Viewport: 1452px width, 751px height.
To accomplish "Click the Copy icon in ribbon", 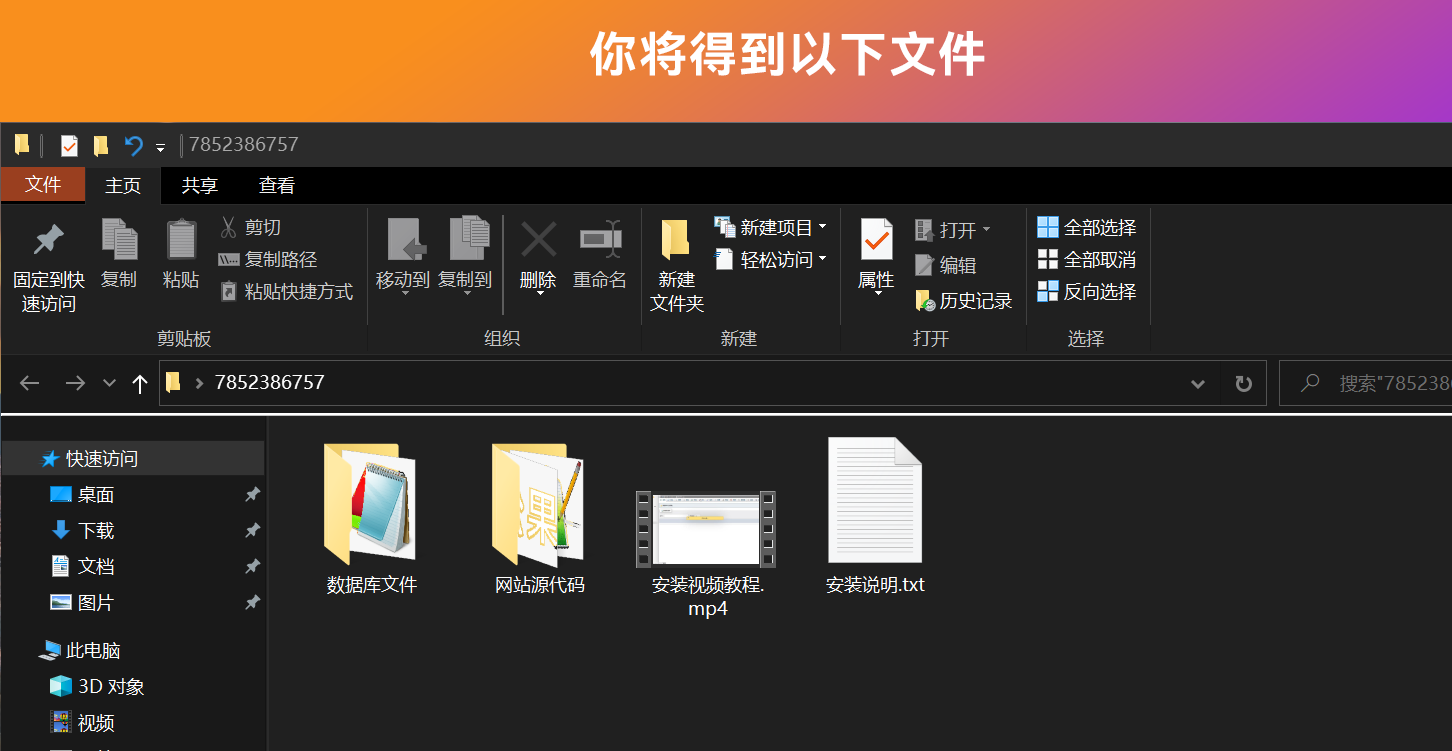I will 119,241.
